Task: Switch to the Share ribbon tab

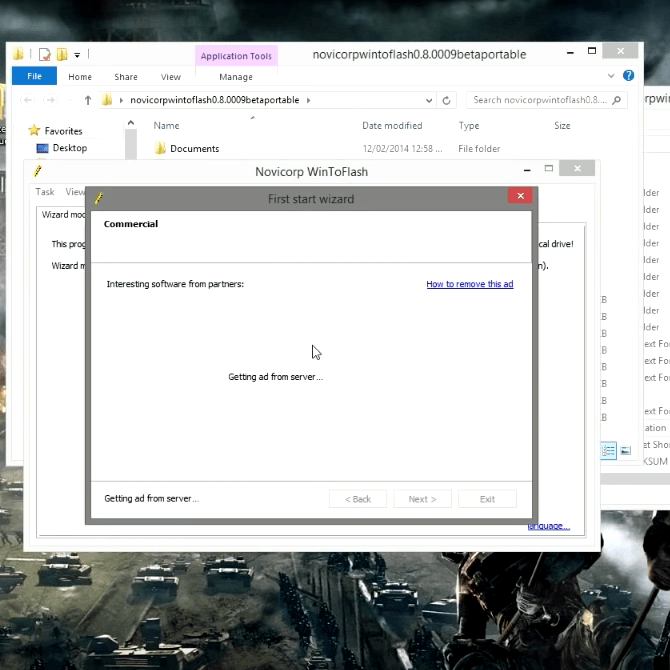Action: pyautogui.click(x=126, y=77)
